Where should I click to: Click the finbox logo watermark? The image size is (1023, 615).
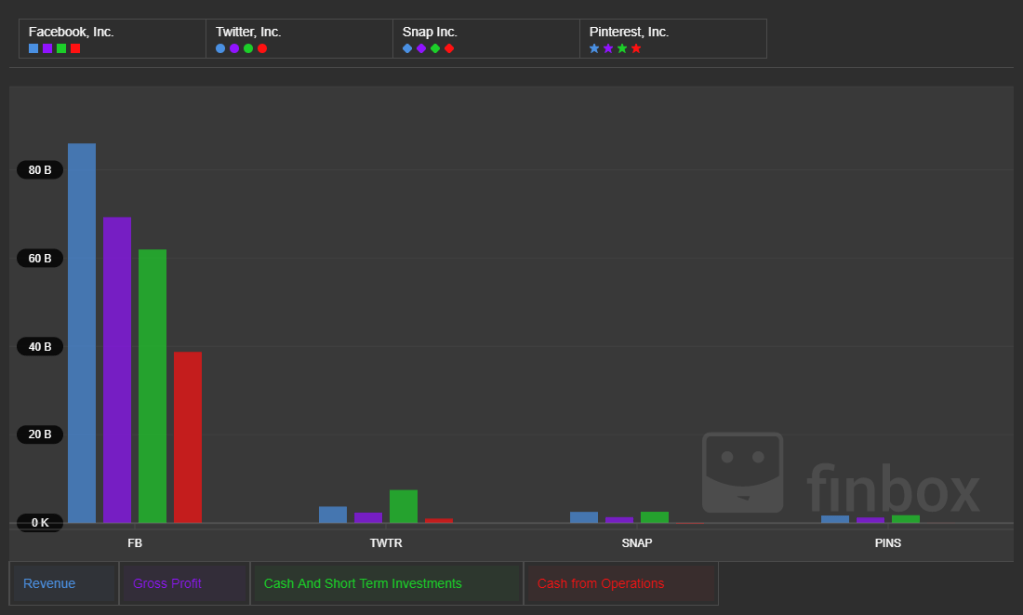tap(840, 475)
